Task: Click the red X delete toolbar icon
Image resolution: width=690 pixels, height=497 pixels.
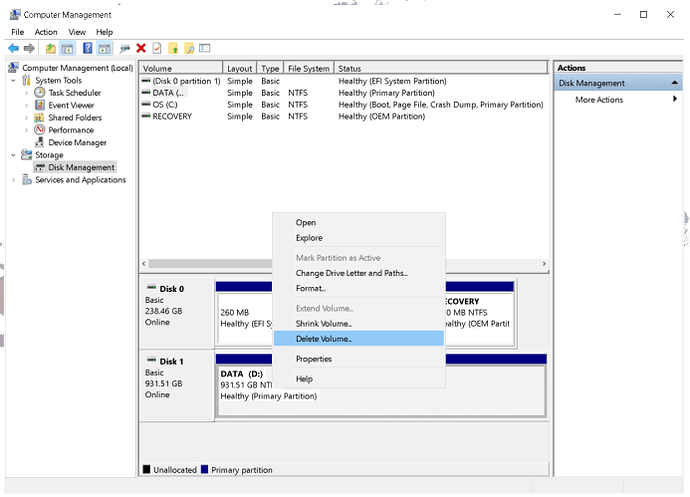Action: tap(141, 48)
